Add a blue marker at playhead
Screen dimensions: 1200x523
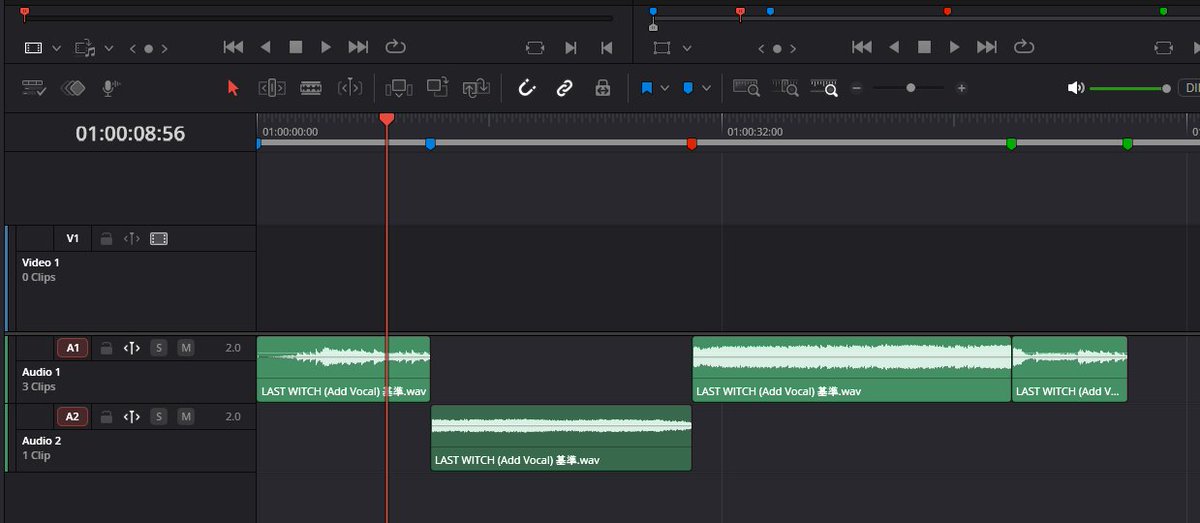pyautogui.click(x=688, y=88)
